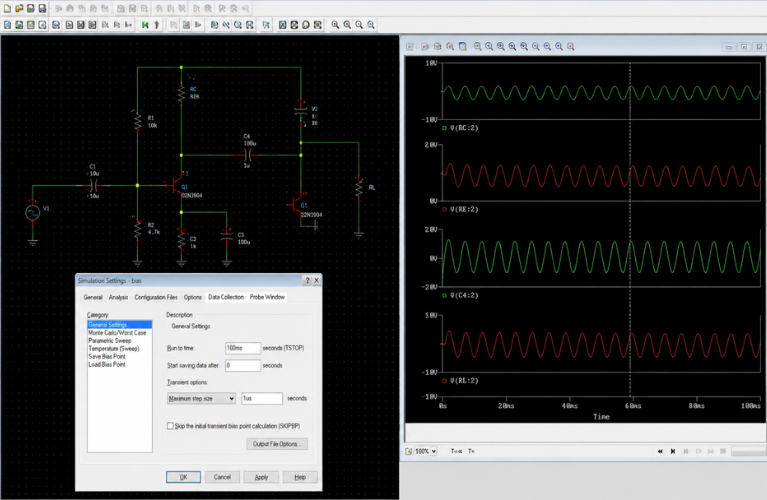This screenshot has width=767, height=500.
Task: Click red V(RL:2) trace legend marker
Action: [x=444, y=381]
